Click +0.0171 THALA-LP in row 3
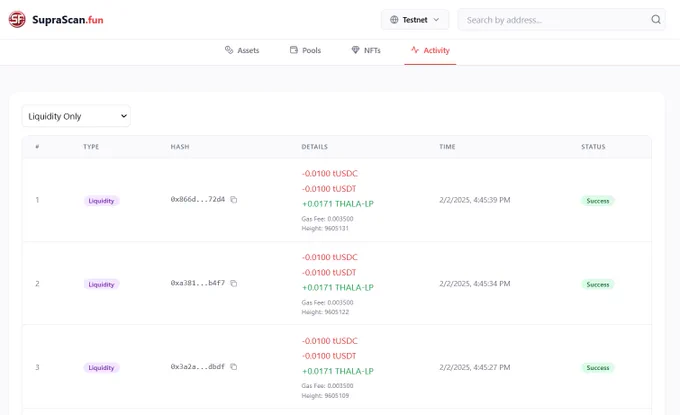This screenshot has height=415, width=680. pyautogui.click(x=337, y=371)
